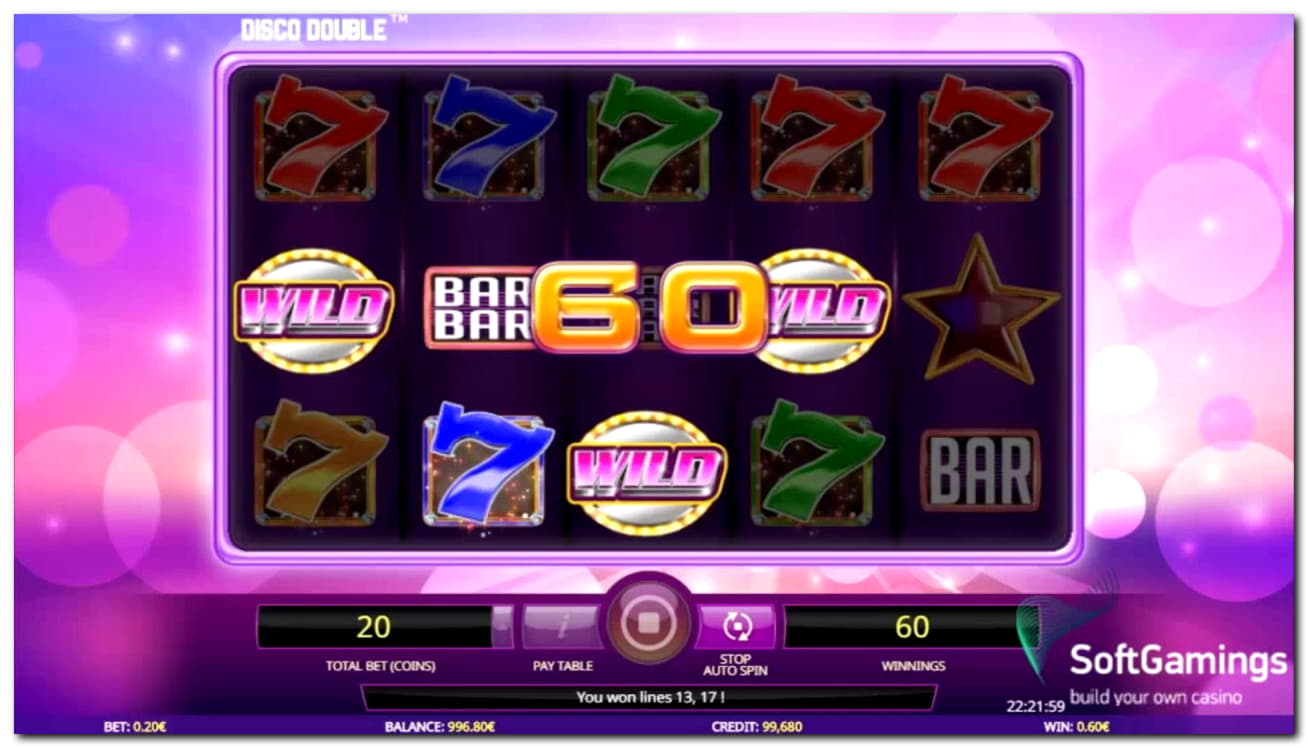Click the Stop Auto Spin button
1308x748 pixels.
736,627
